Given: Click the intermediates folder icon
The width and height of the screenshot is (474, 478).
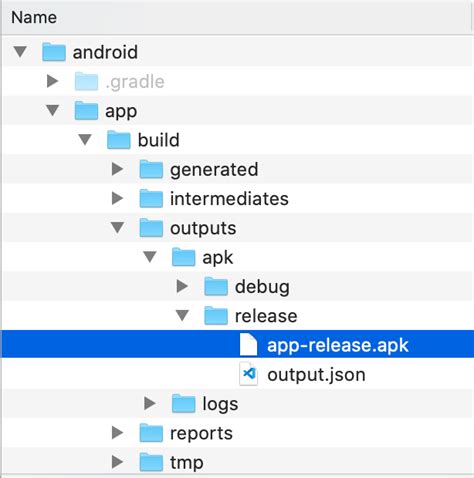Looking at the screenshot, I should click(151, 199).
